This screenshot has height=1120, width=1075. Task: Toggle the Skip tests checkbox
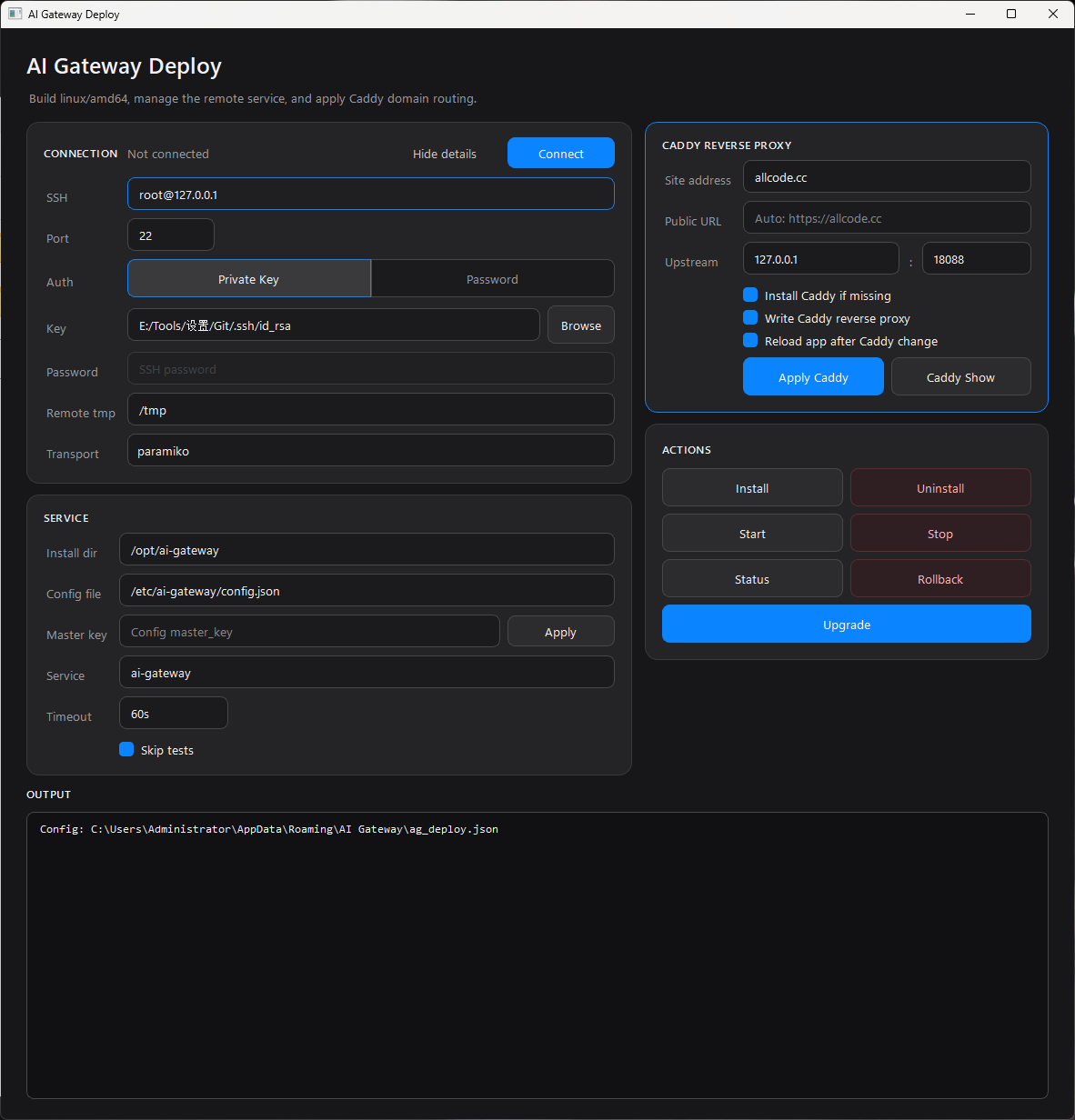(x=126, y=749)
